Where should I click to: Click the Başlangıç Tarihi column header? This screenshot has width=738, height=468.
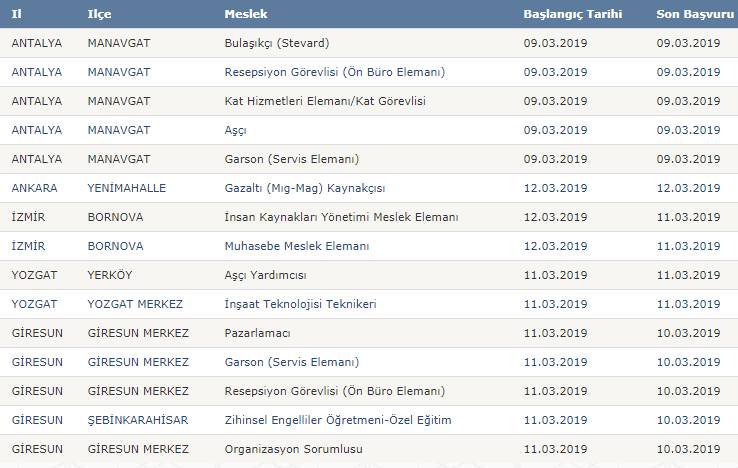[x=573, y=14]
